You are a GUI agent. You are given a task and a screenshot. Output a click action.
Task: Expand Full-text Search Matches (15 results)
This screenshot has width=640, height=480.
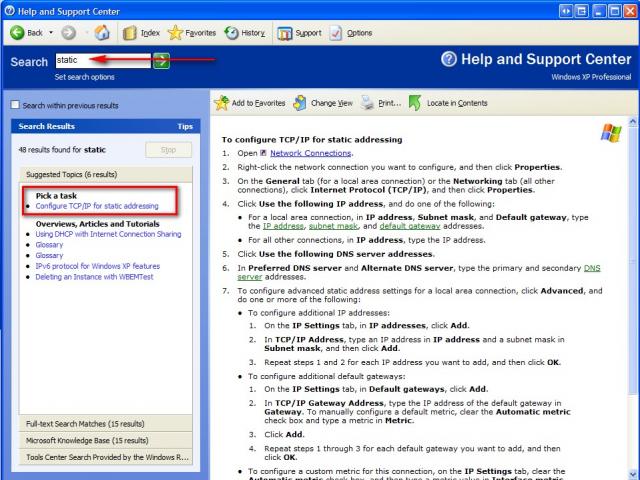(x=106, y=424)
